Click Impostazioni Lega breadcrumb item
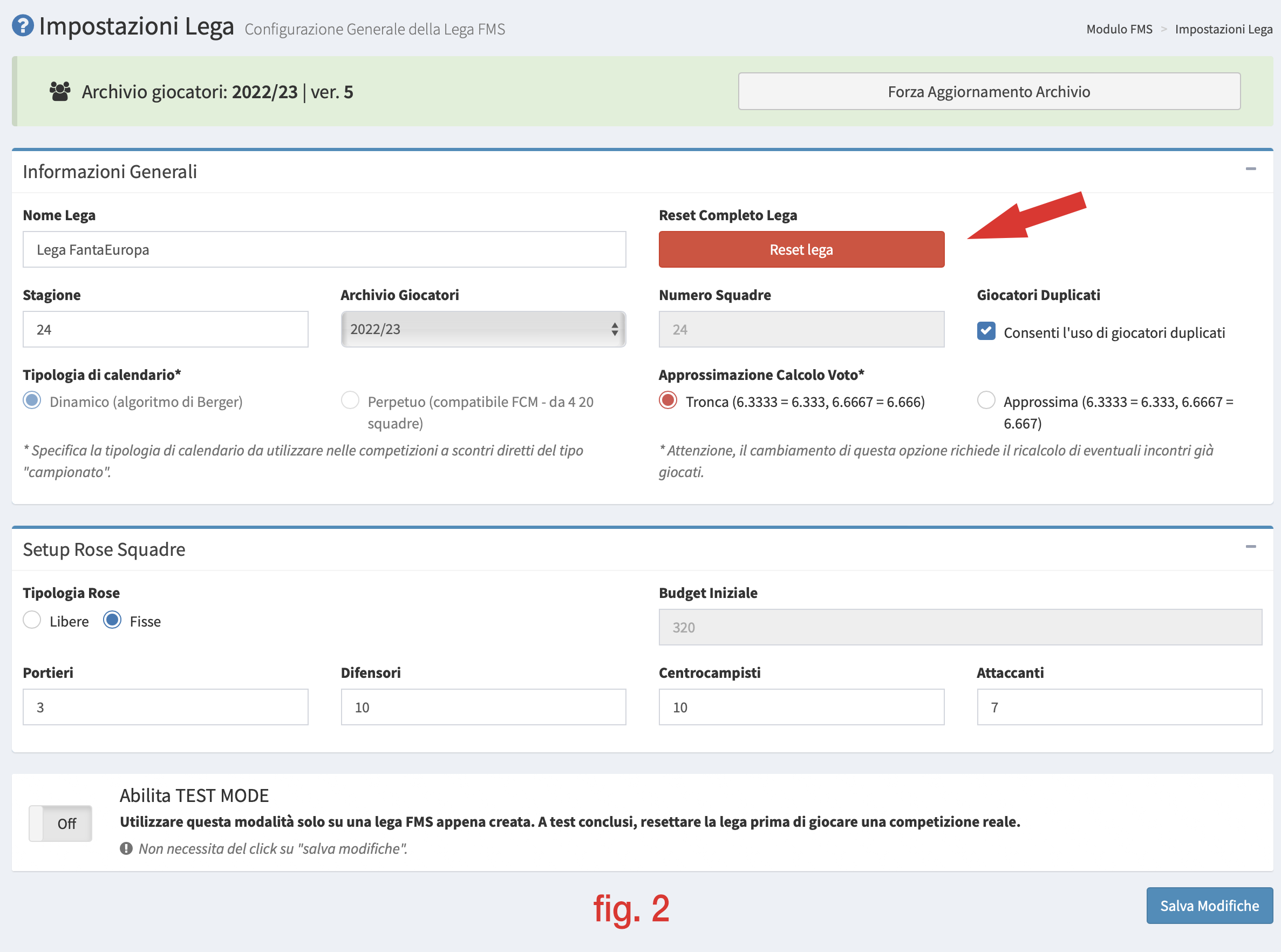Image resolution: width=1281 pixels, height=952 pixels. click(1223, 29)
